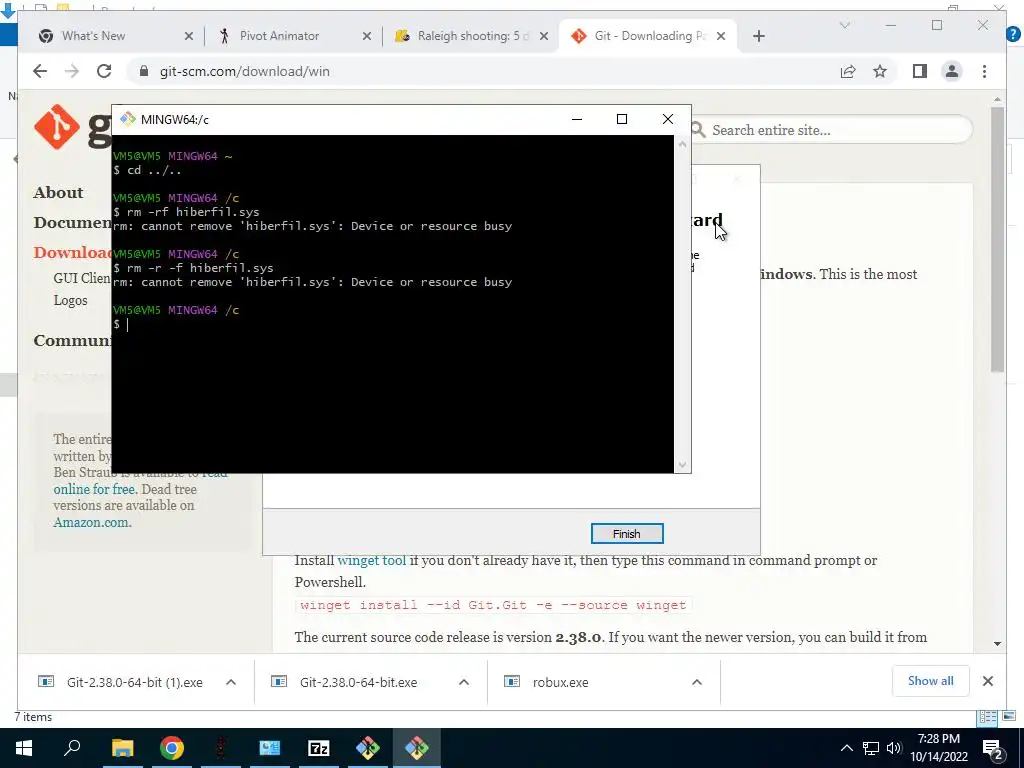
Task: Open the notifications center icon
Action: [993, 748]
